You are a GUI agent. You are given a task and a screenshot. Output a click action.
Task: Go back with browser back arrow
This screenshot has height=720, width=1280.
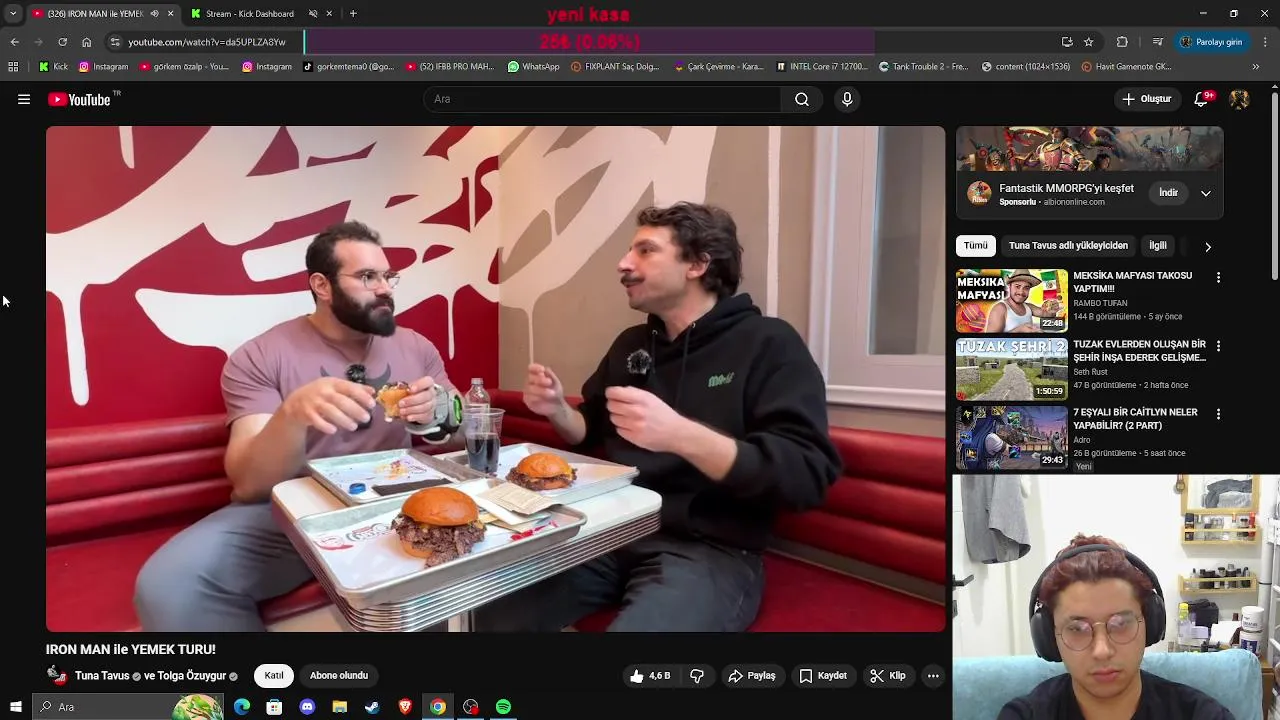pyautogui.click(x=14, y=42)
